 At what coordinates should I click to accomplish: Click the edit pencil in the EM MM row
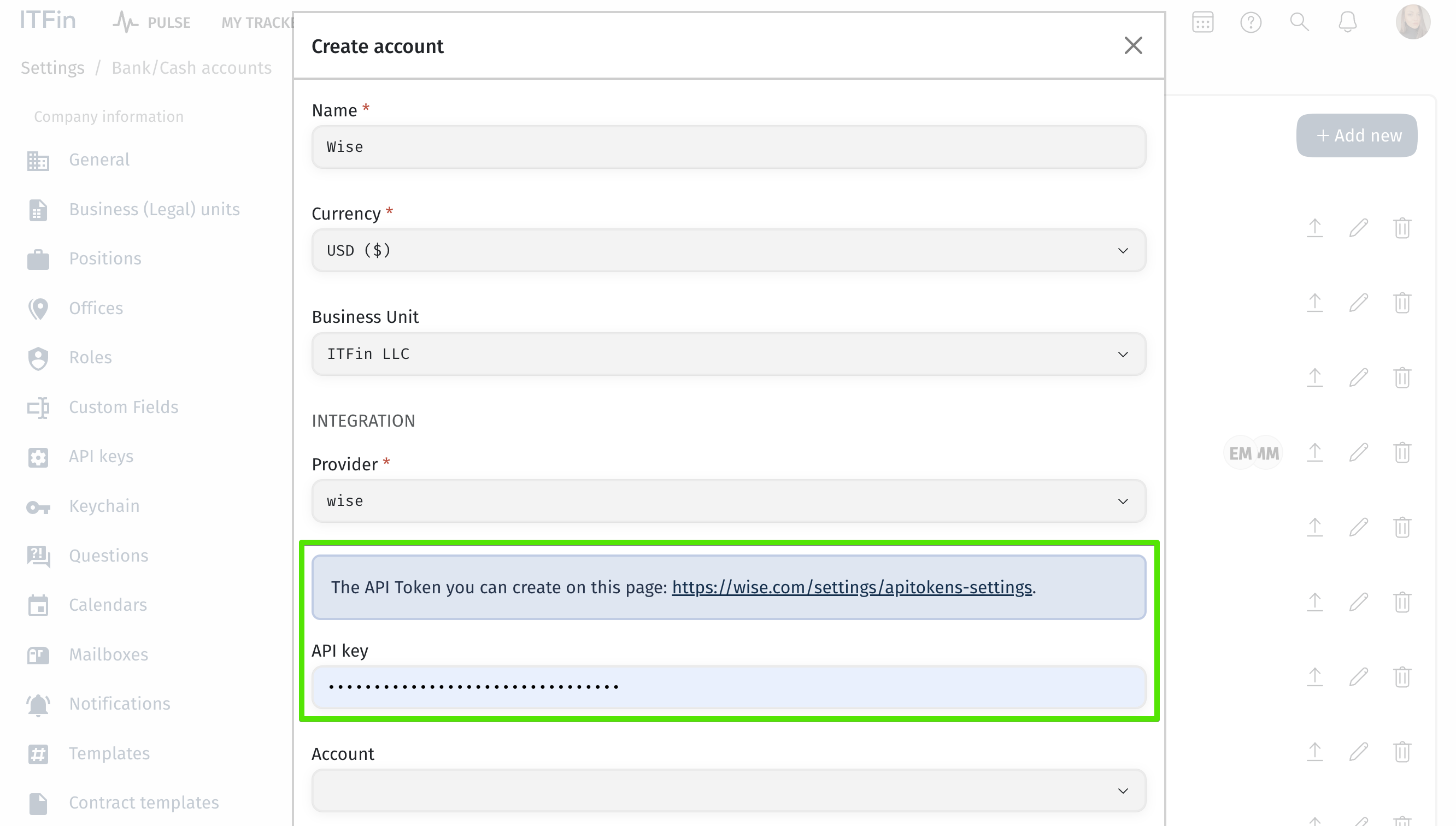pyautogui.click(x=1358, y=452)
